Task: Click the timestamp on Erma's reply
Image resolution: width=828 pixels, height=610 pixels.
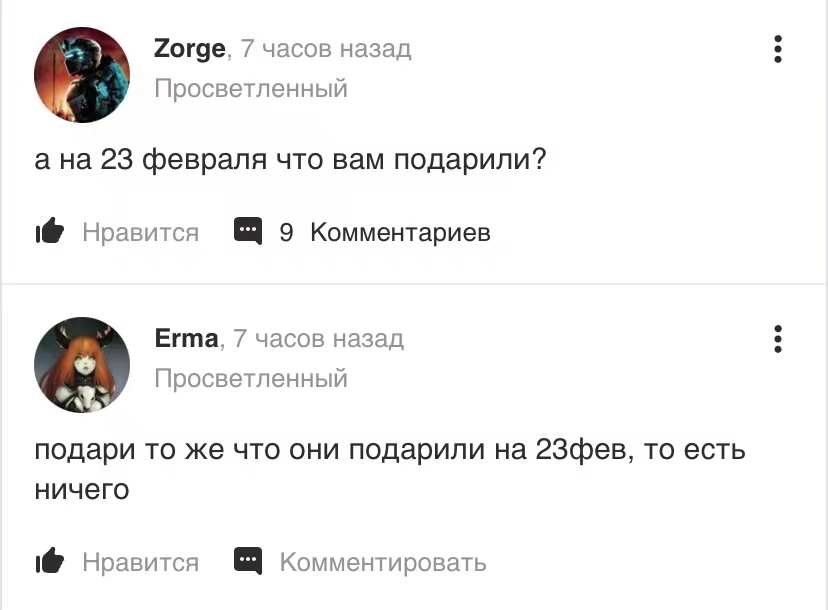Action: pyautogui.click(x=318, y=339)
